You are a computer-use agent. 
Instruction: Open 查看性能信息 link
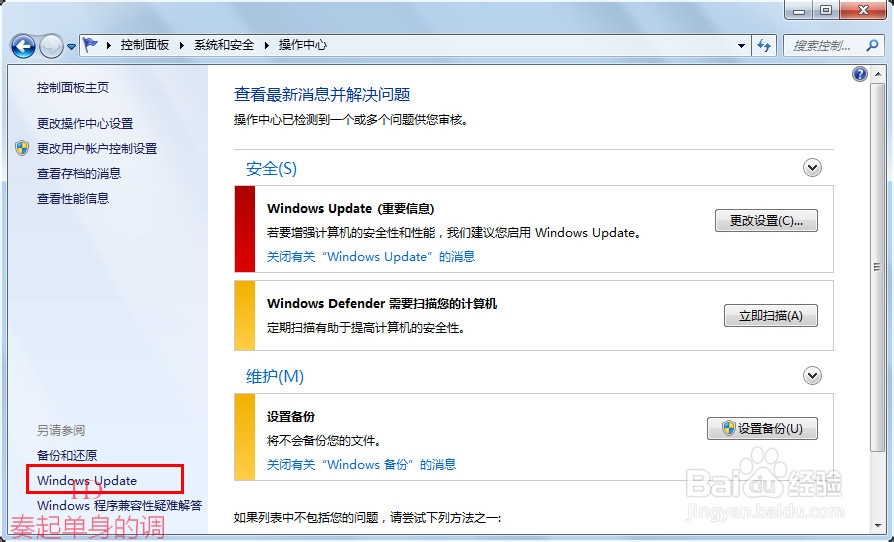[73, 198]
